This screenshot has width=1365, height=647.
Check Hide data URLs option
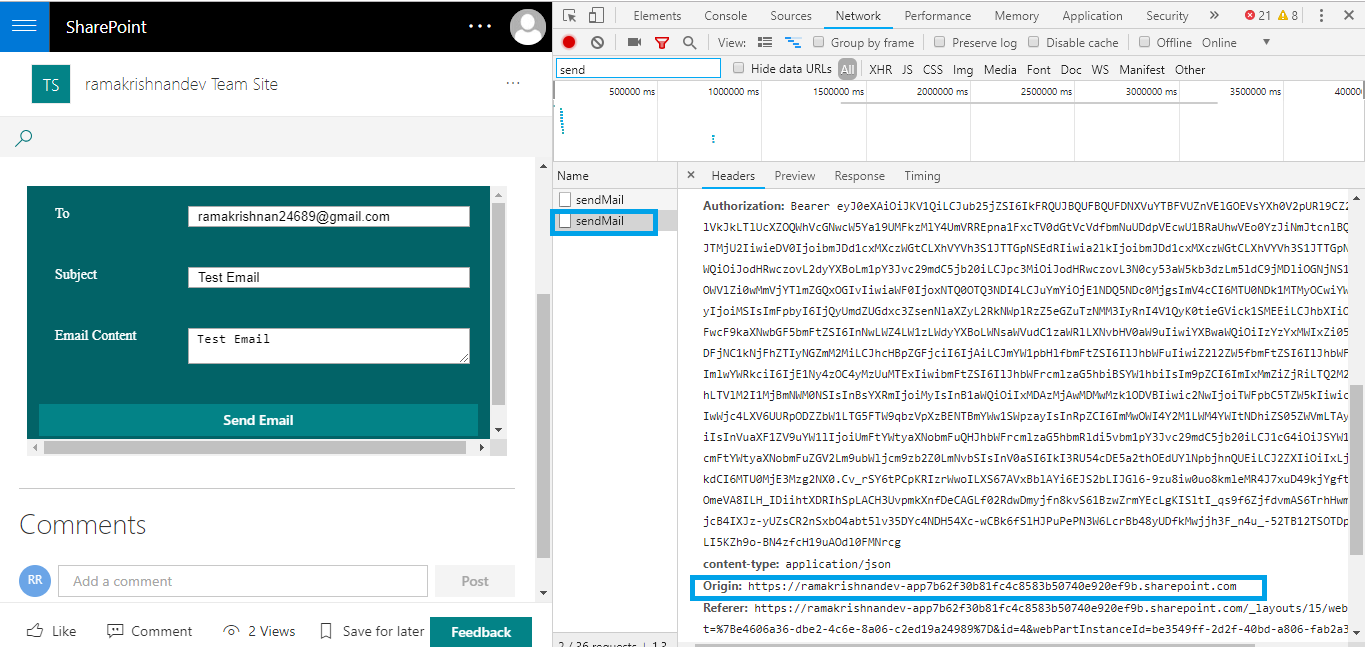tap(739, 69)
